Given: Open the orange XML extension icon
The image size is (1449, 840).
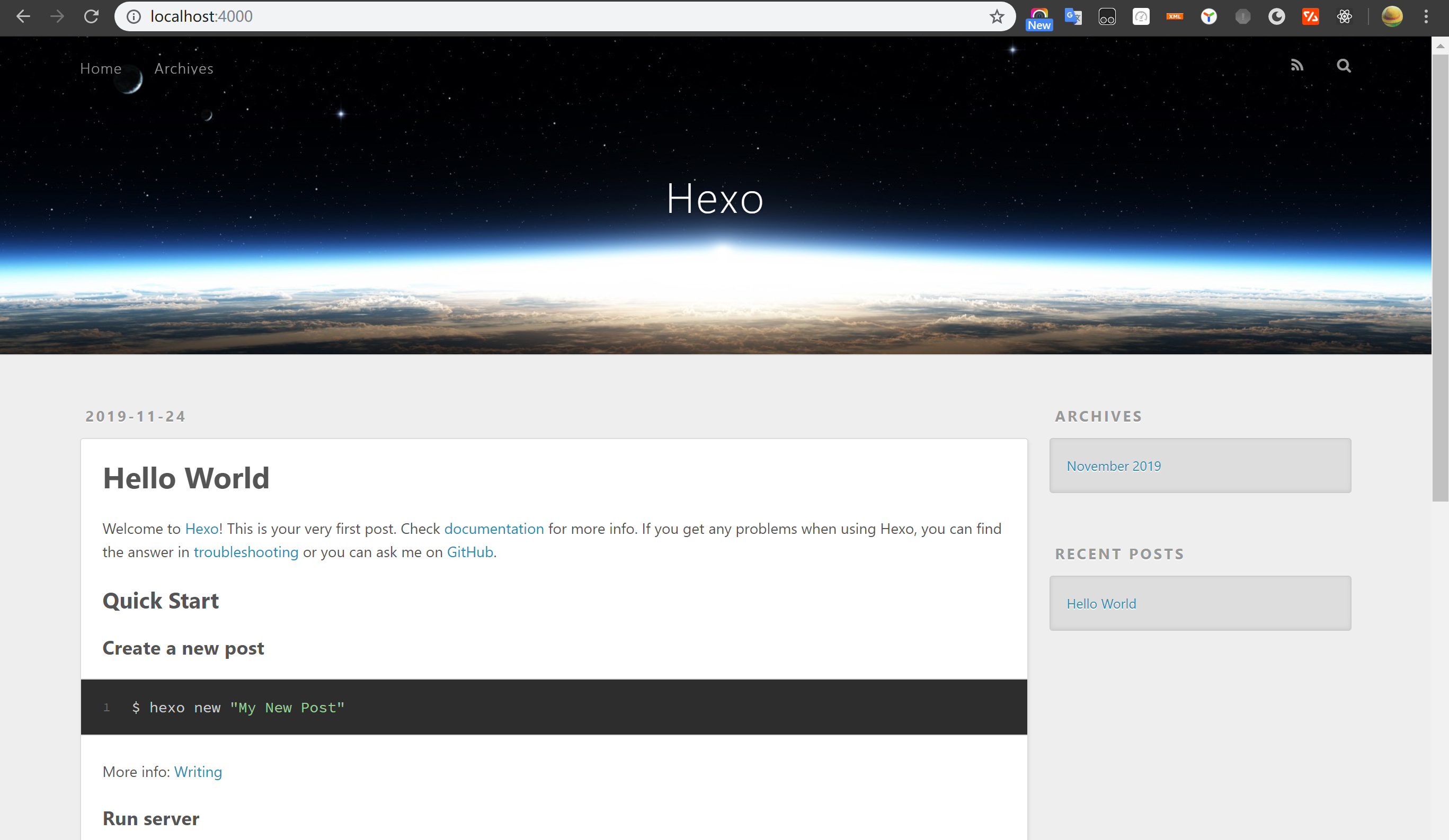Looking at the screenshot, I should coord(1175,16).
